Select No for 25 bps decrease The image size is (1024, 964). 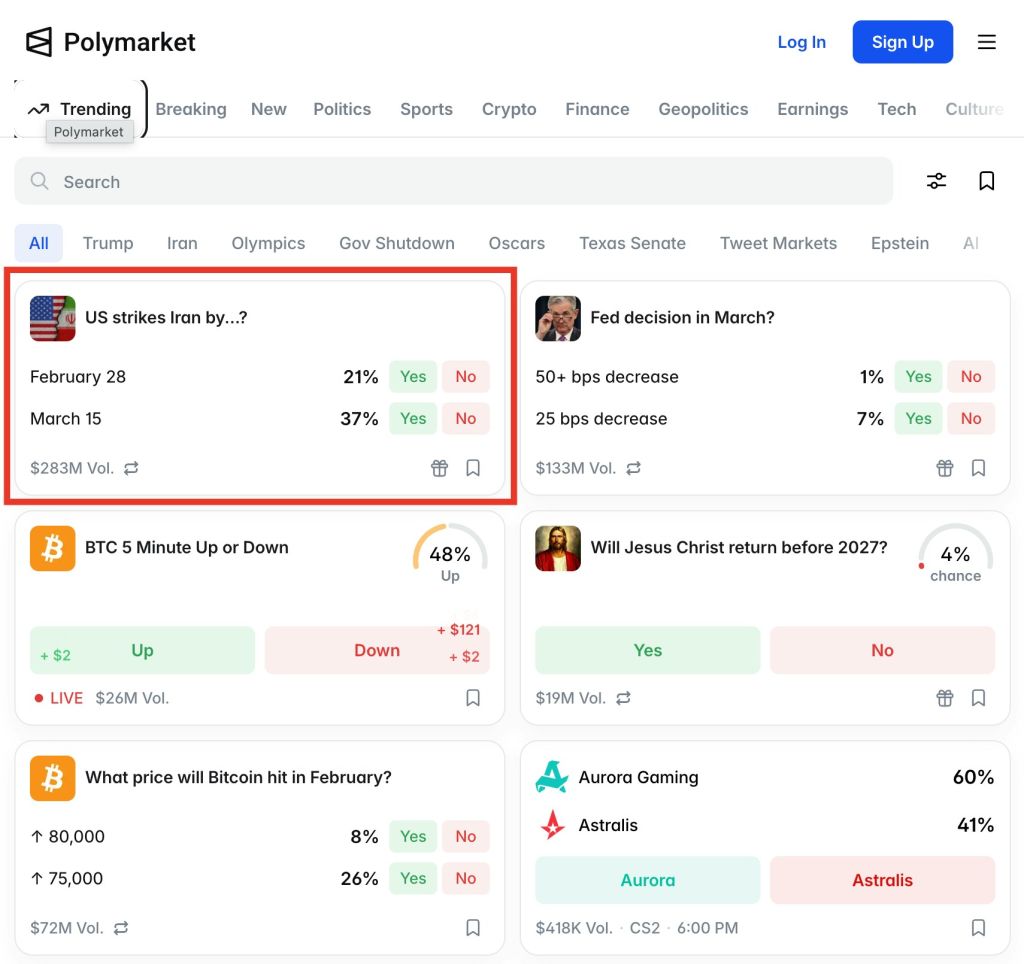(970, 419)
